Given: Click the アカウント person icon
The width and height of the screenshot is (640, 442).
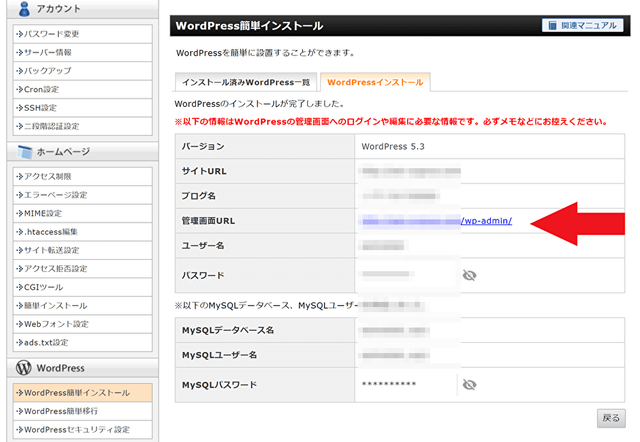Looking at the screenshot, I should 24,9.
